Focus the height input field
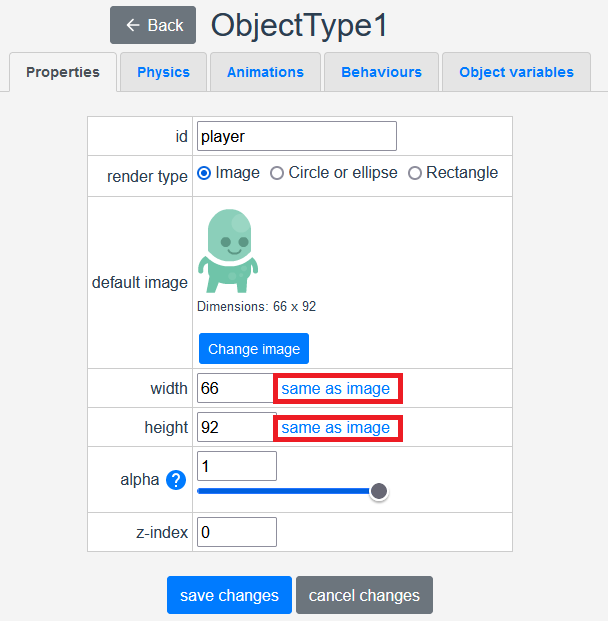Image resolution: width=608 pixels, height=621 pixels. click(x=235, y=428)
